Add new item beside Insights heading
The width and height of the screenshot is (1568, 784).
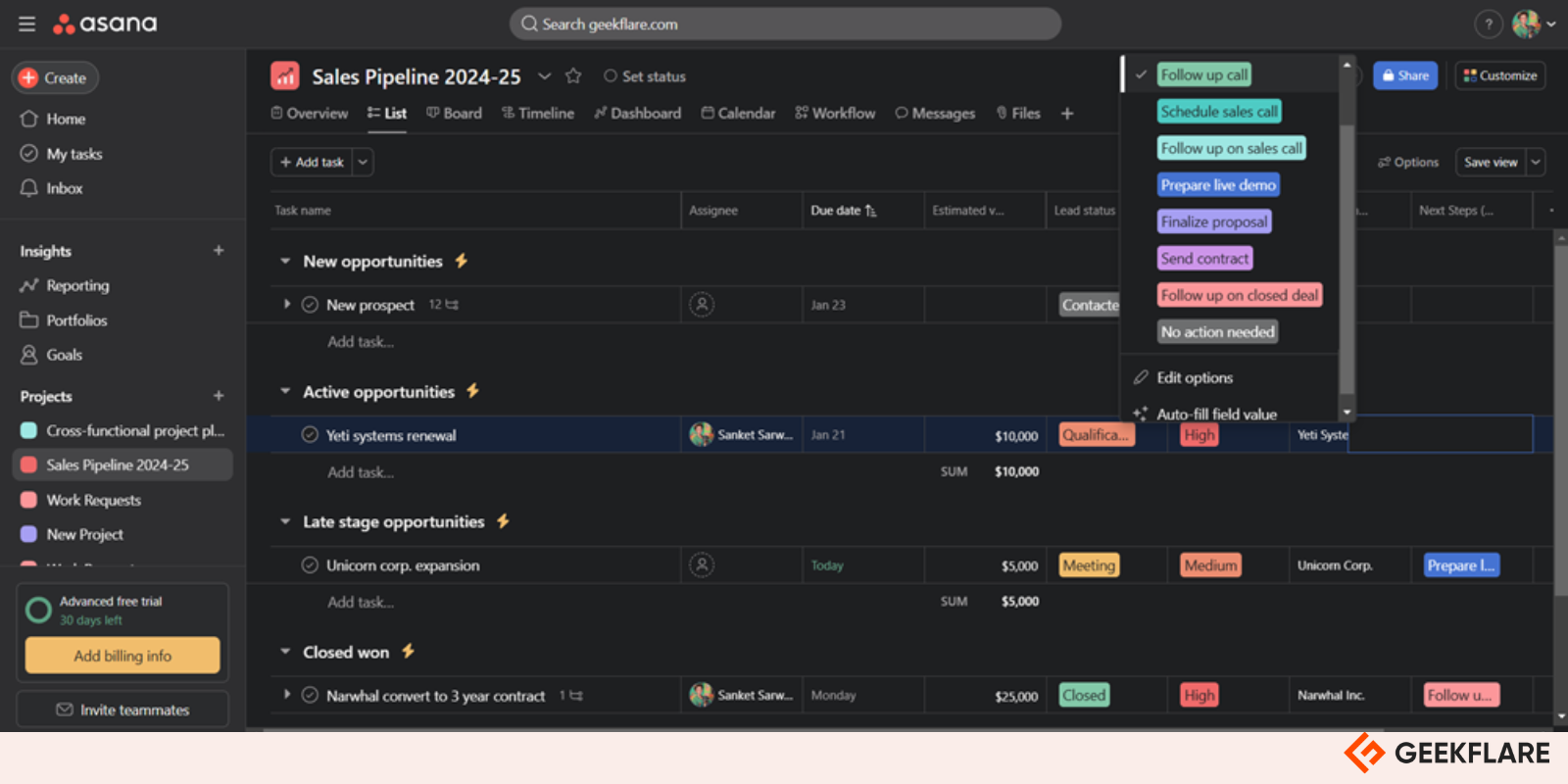219,251
